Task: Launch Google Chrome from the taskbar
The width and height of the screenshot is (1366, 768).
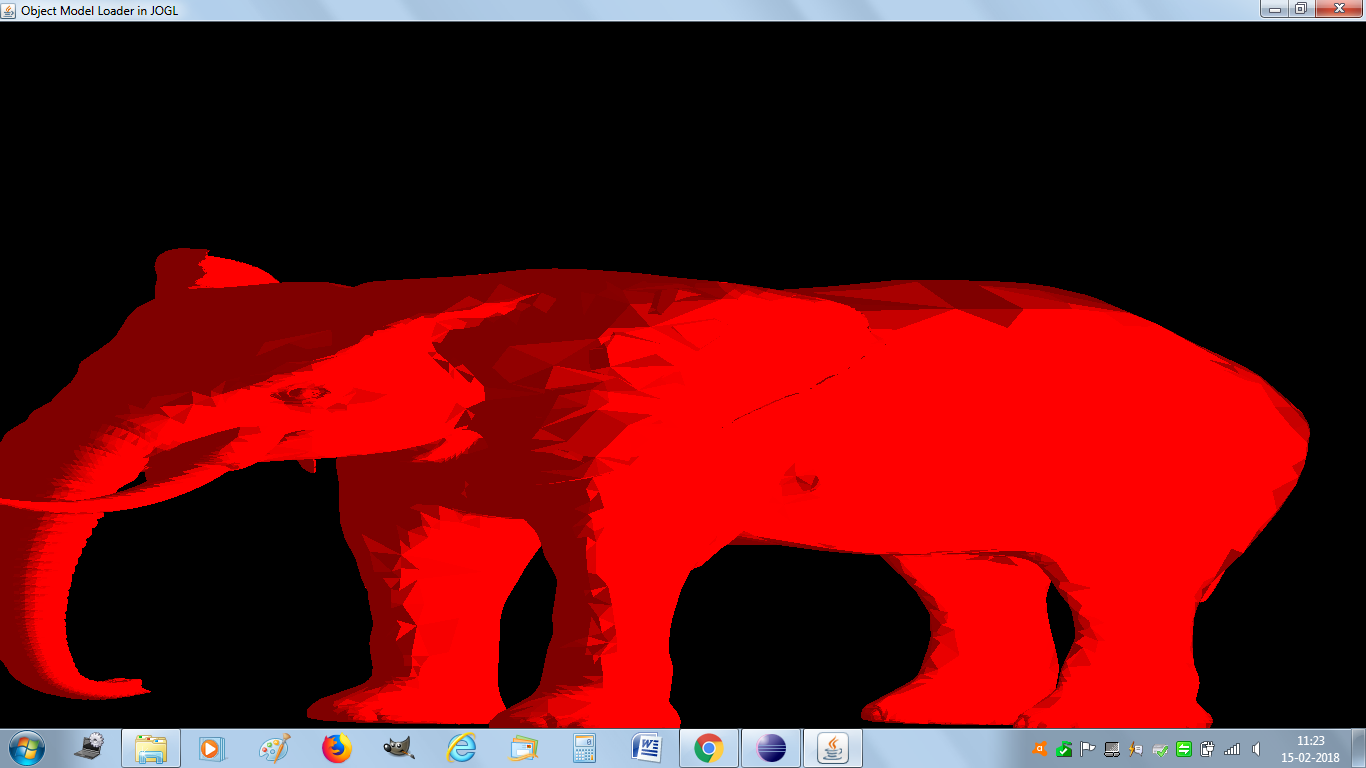Action: click(708, 746)
